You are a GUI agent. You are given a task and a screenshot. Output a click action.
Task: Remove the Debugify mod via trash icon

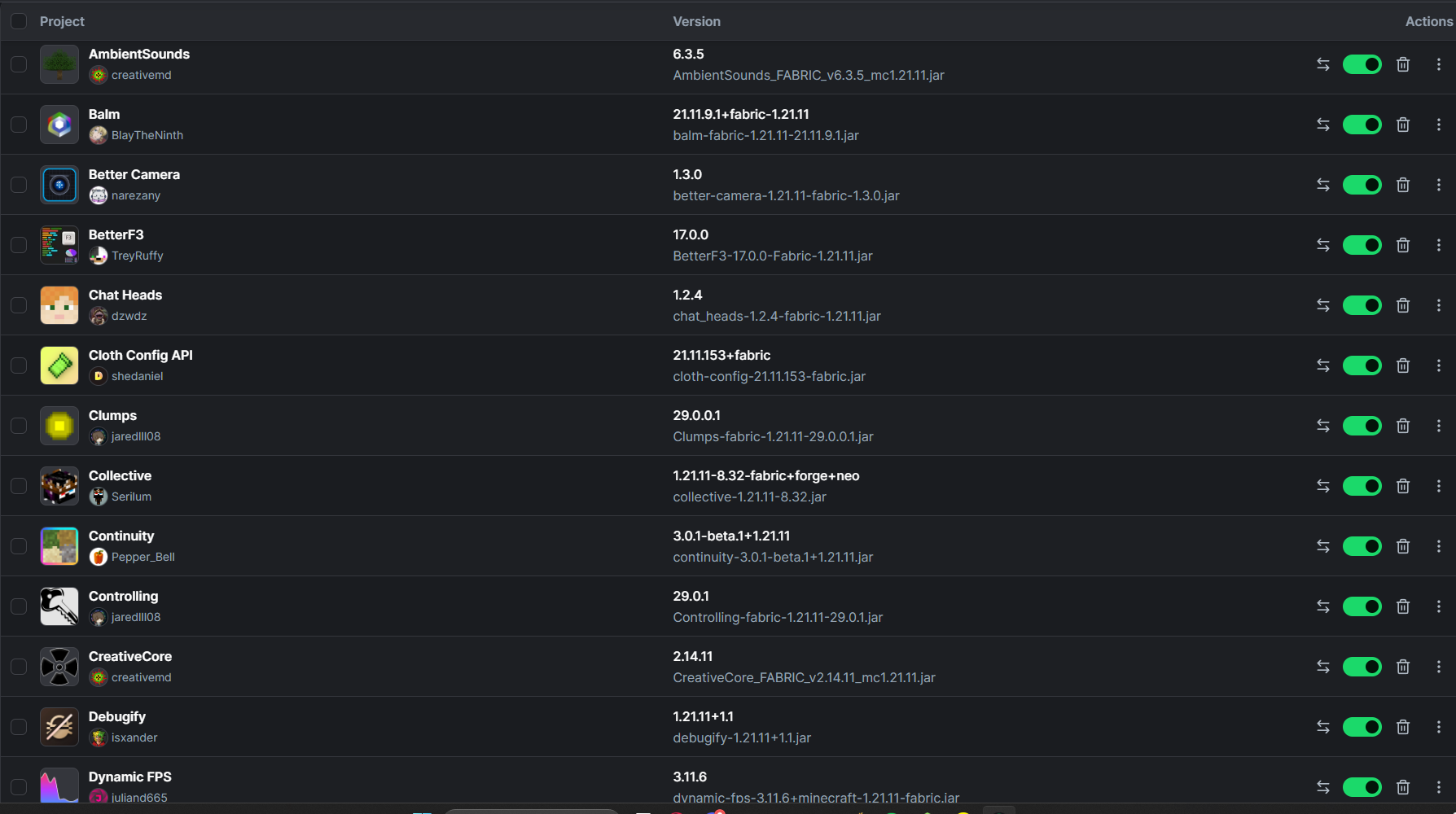click(x=1403, y=727)
